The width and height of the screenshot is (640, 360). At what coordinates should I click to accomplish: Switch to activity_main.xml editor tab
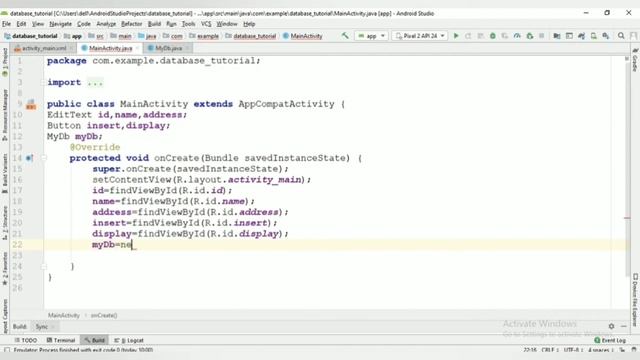44,48
